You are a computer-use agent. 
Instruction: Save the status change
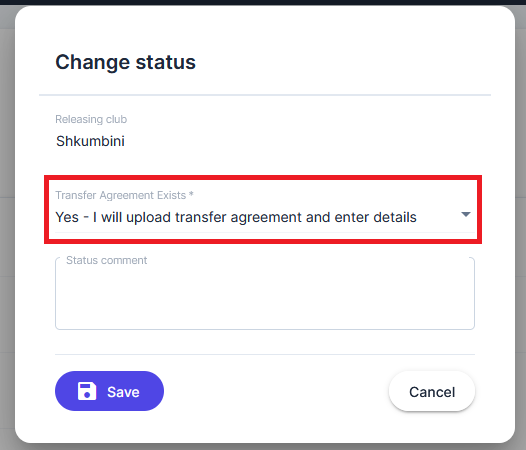109,391
